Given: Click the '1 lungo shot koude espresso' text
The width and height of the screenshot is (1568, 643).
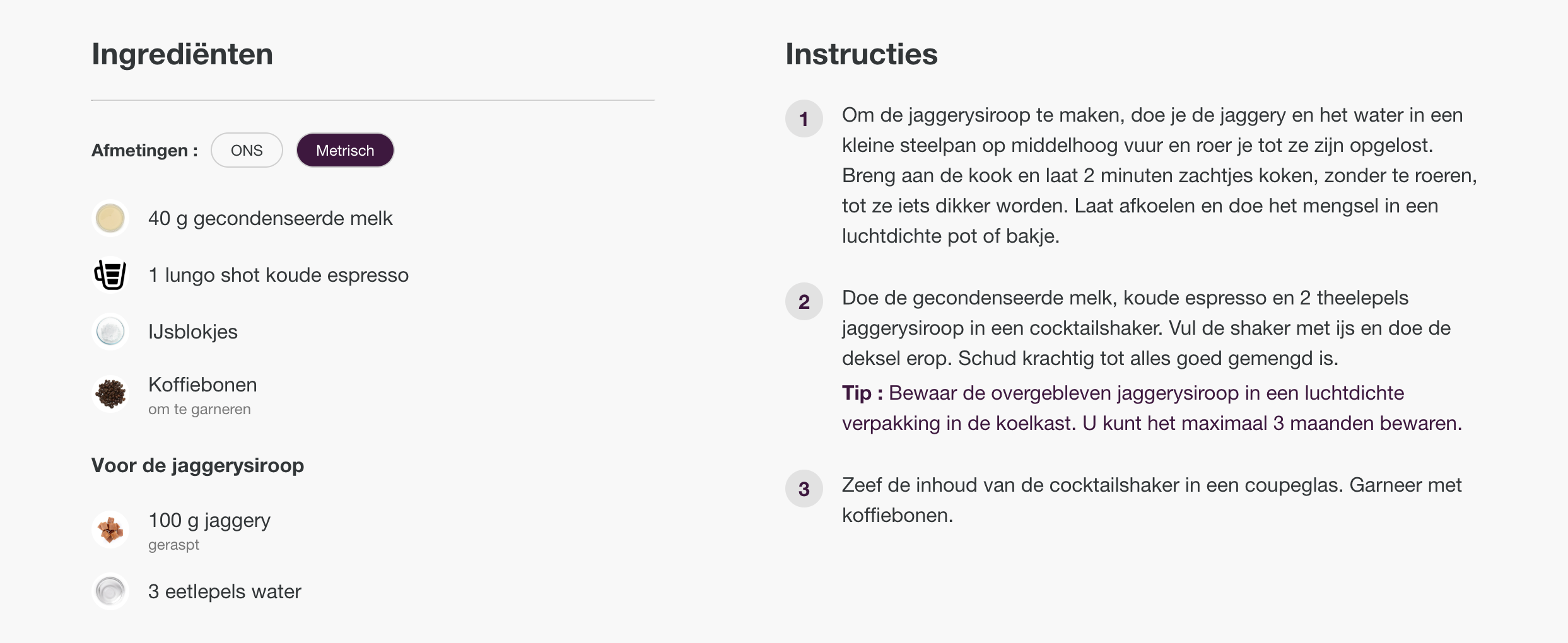Looking at the screenshot, I should (278, 275).
